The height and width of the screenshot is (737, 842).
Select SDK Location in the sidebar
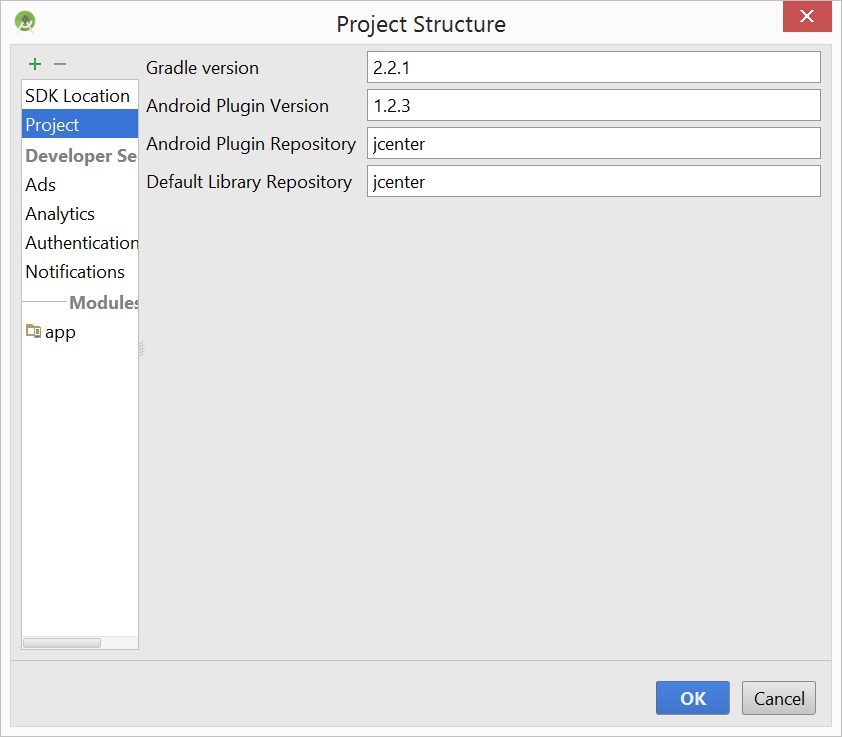(x=80, y=96)
